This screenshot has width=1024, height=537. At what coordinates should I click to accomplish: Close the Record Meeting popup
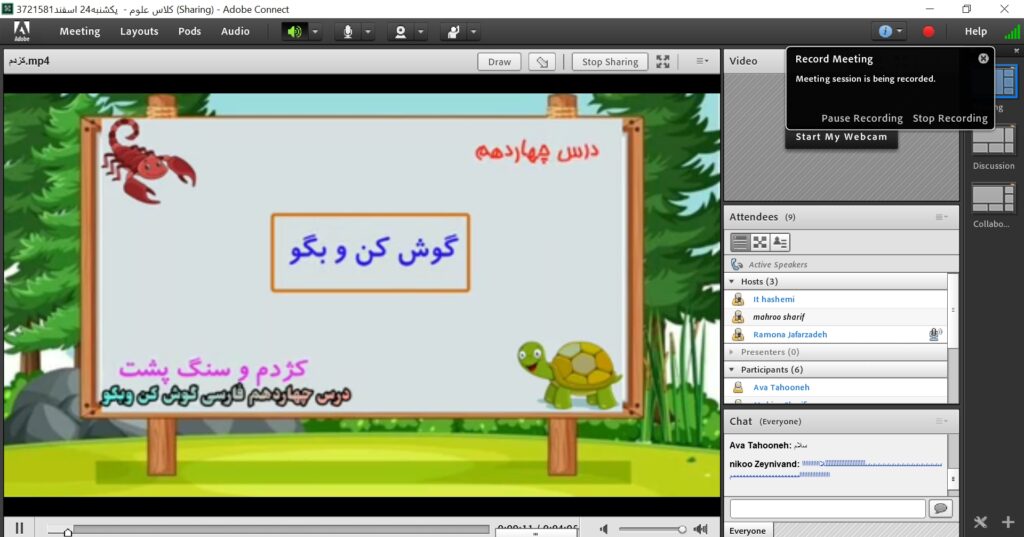(983, 59)
